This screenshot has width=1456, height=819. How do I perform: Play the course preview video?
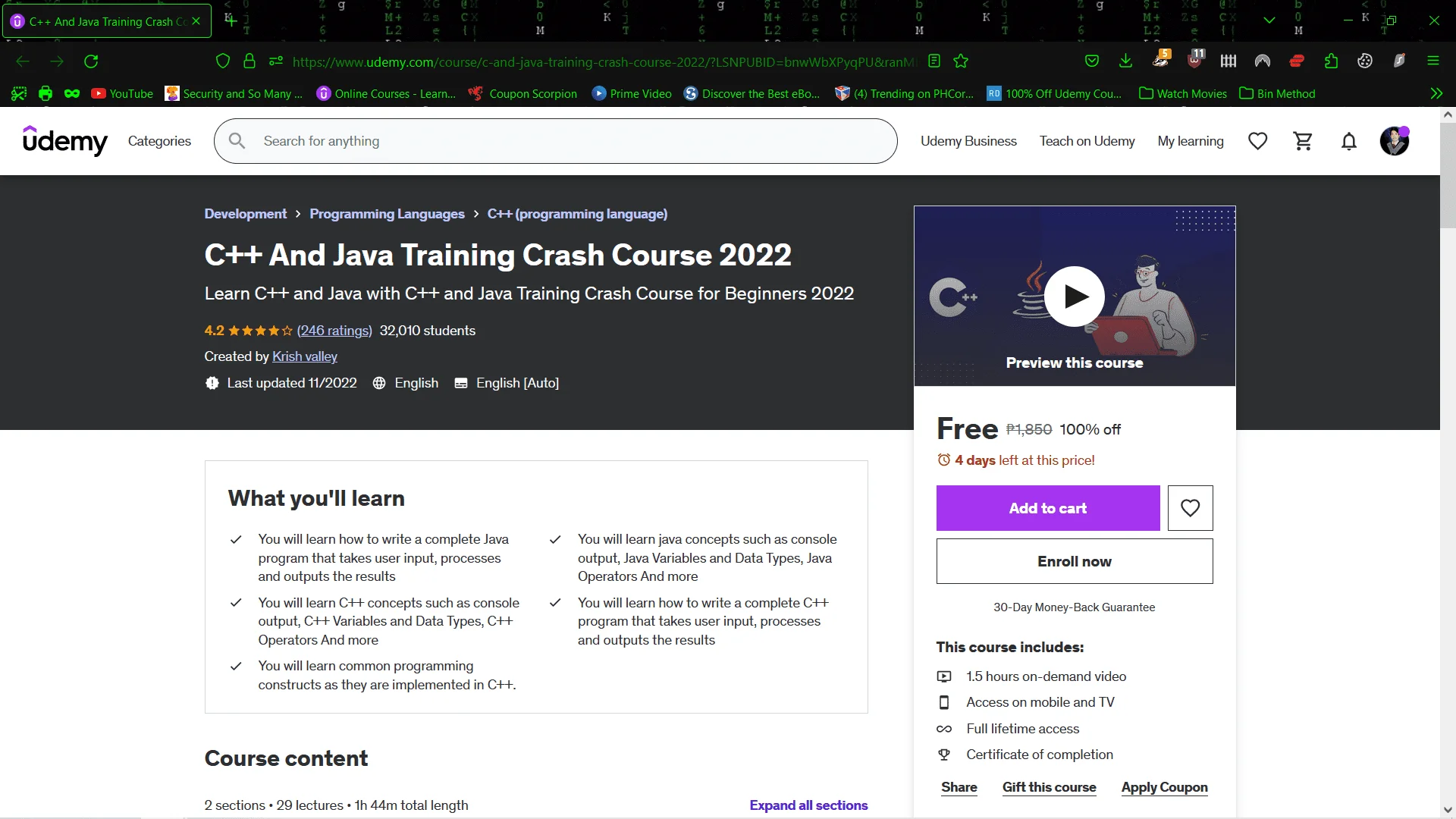[x=1075, y=297]
